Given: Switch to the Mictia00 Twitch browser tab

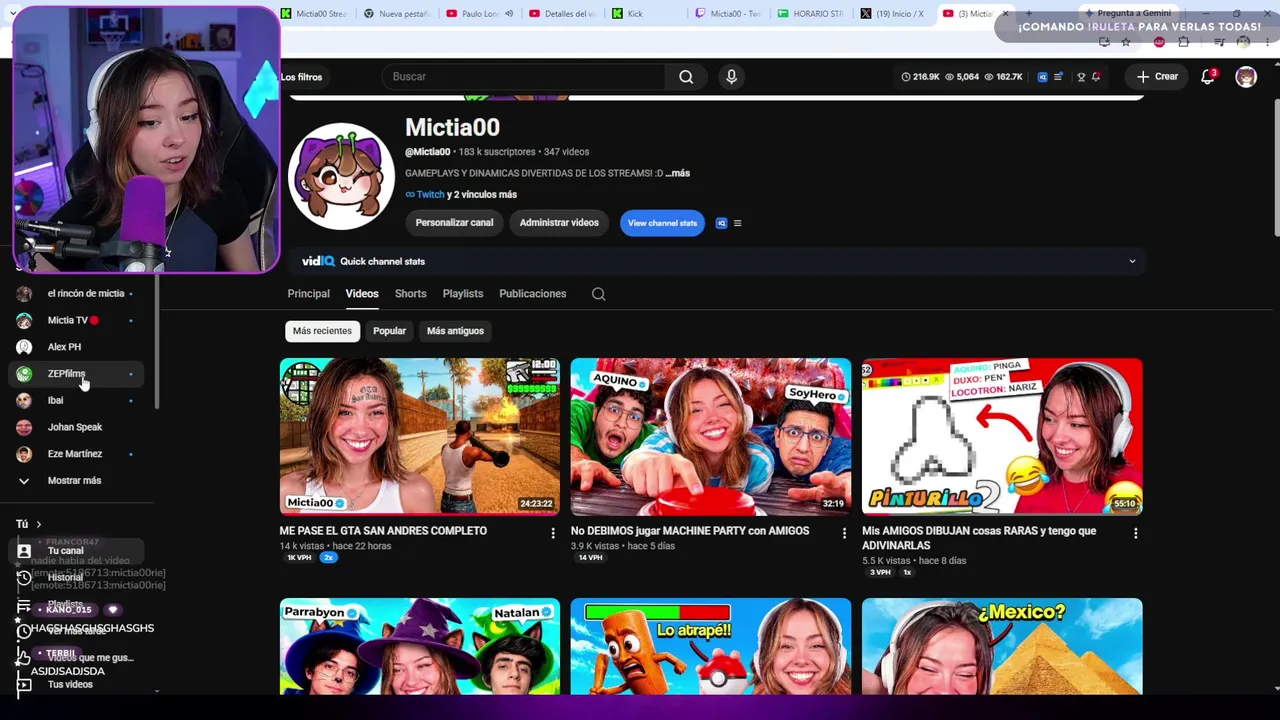Looking at the screenshot, I should coord(729,14).
